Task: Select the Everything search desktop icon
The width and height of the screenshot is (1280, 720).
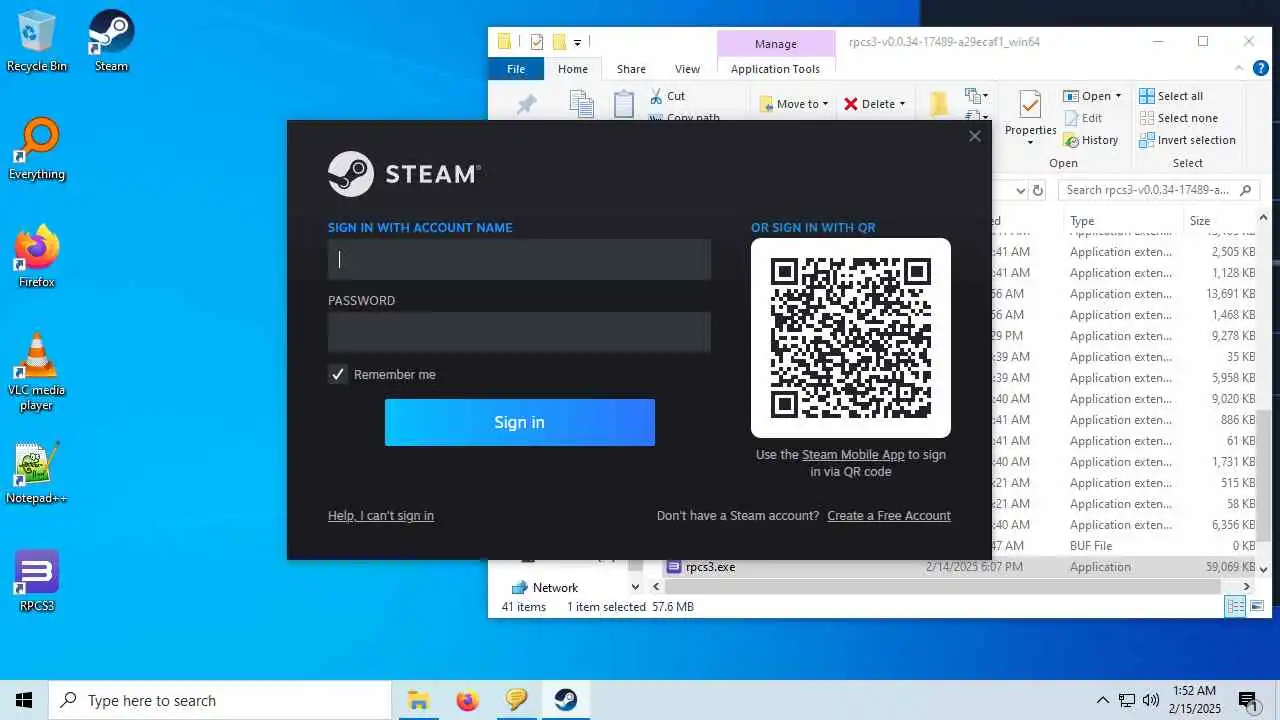Action: point(37,150)
